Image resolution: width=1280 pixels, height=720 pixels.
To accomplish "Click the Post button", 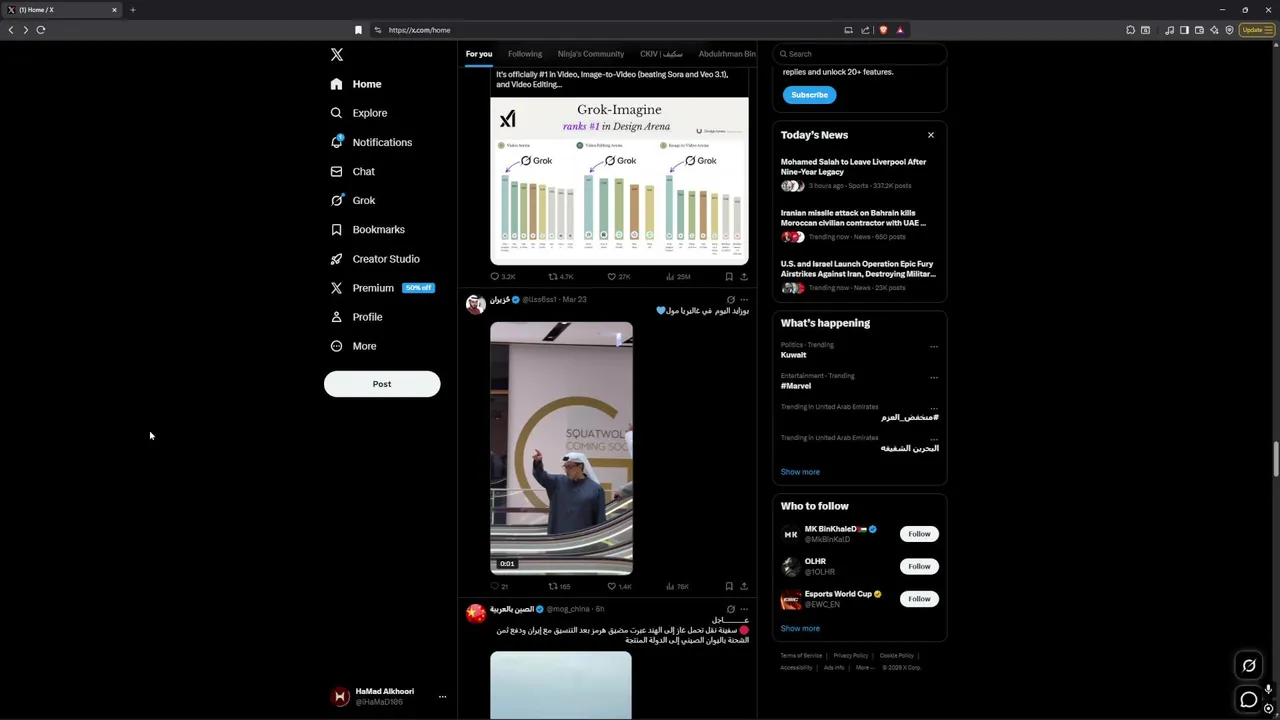I will click(382, 384).
